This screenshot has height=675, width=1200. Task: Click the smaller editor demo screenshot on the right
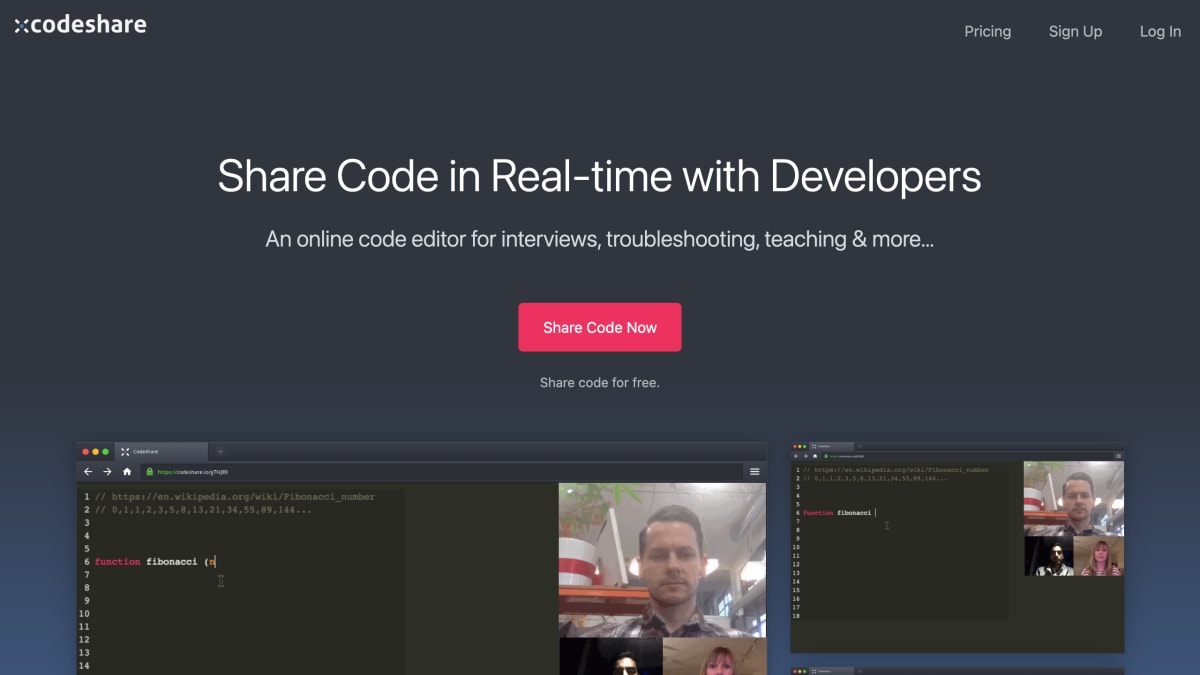[957, 547]
